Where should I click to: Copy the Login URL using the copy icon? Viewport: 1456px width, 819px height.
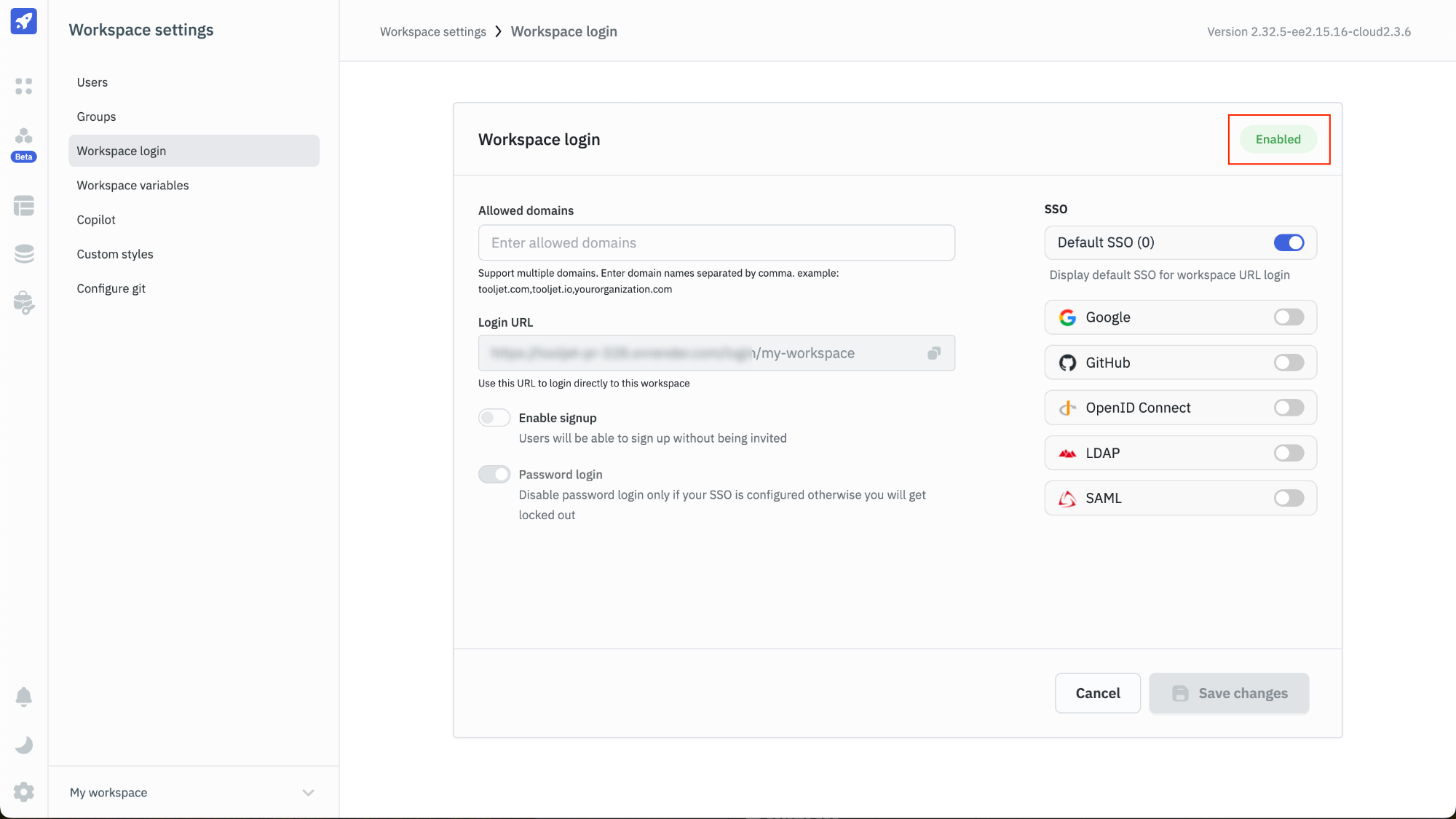tap(934, 353)
